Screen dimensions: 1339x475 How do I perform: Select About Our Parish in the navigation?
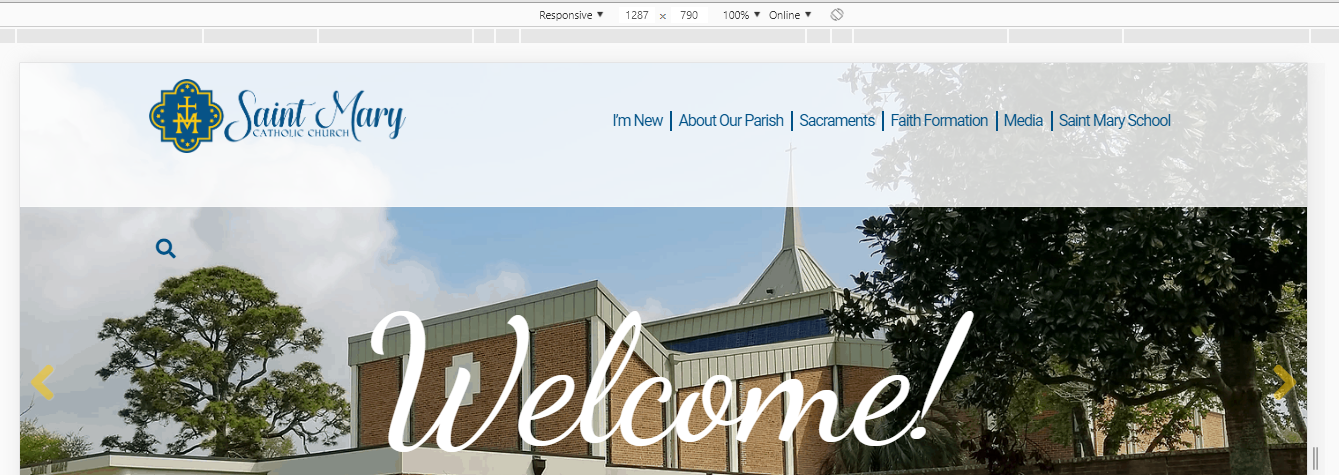(731, 121)
